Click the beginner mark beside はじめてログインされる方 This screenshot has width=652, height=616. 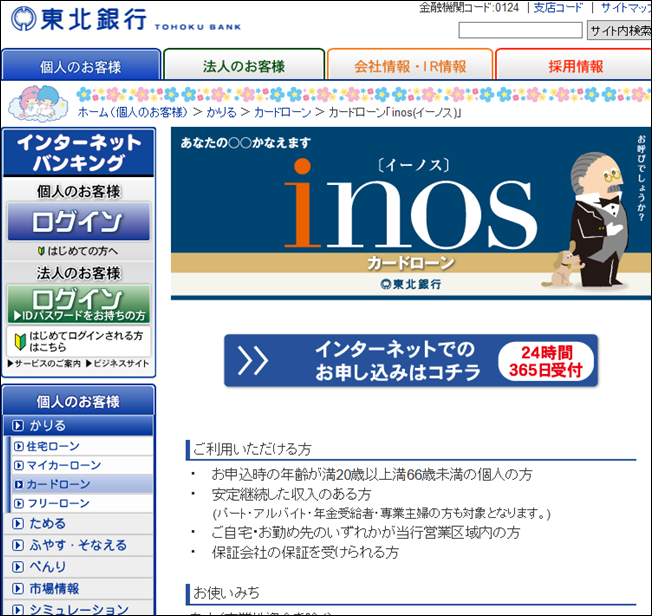20,341
